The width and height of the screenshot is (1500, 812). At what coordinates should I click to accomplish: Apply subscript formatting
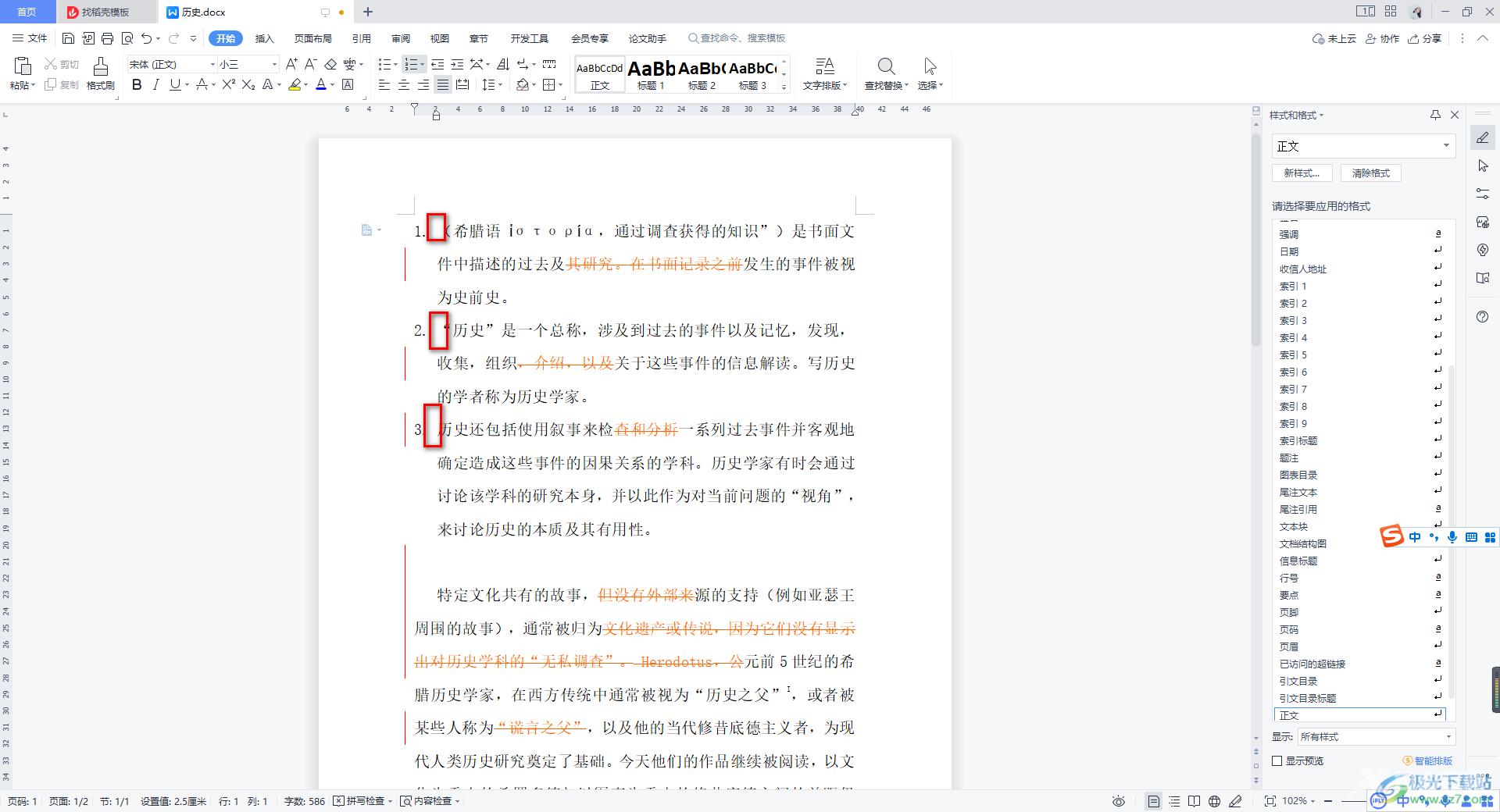pyautogui.click(x=248, y=84)
